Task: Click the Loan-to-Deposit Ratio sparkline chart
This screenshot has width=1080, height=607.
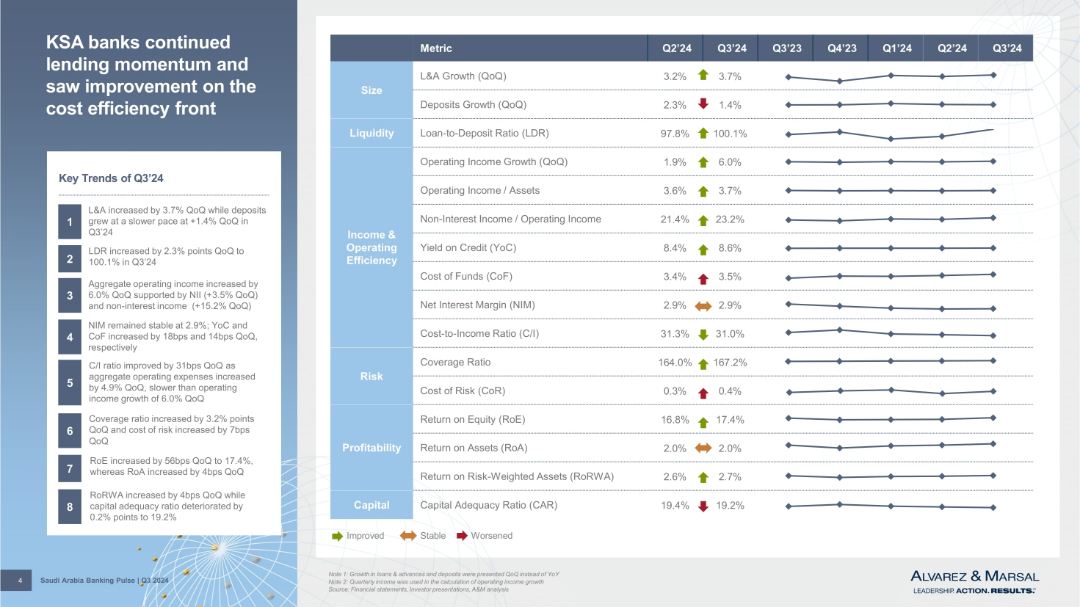Action: click(x=891, y=134)
